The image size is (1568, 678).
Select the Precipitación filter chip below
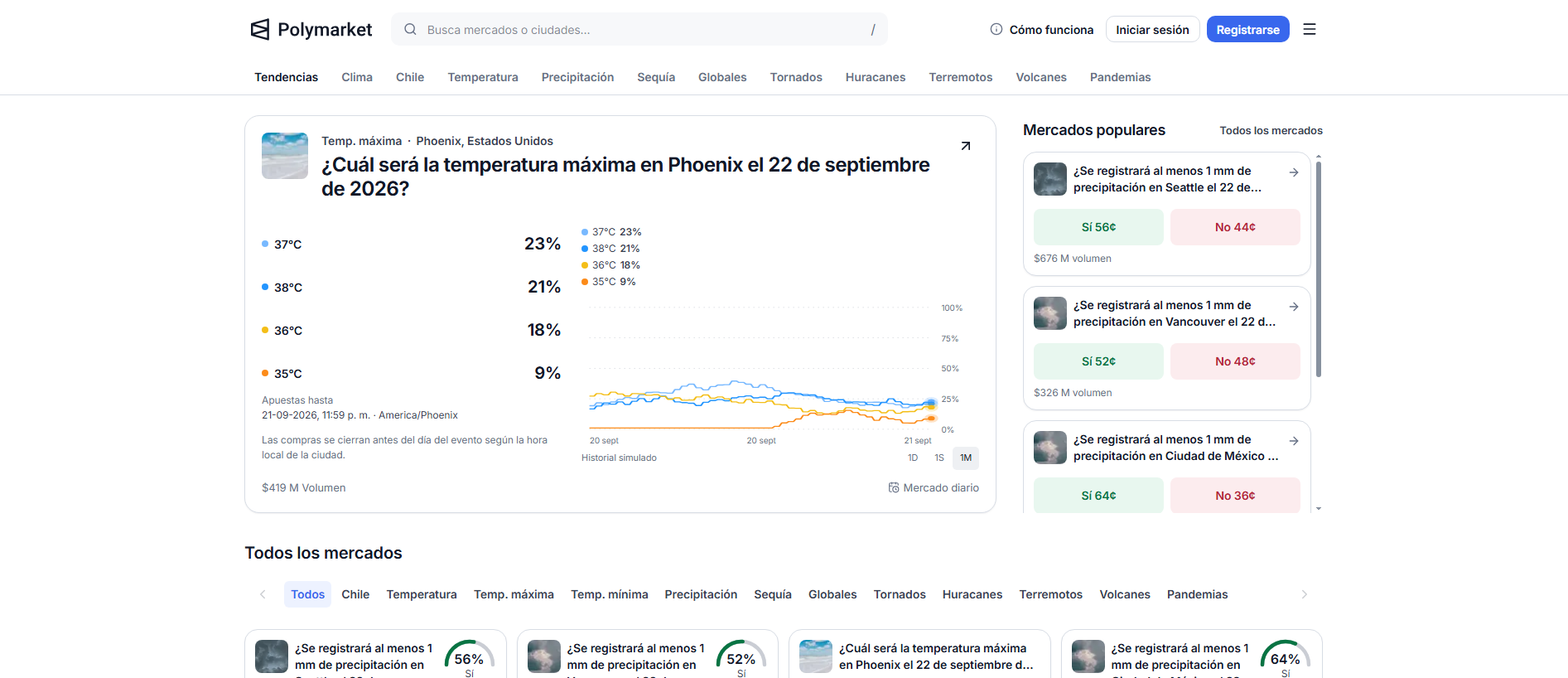tap(701, 594)
